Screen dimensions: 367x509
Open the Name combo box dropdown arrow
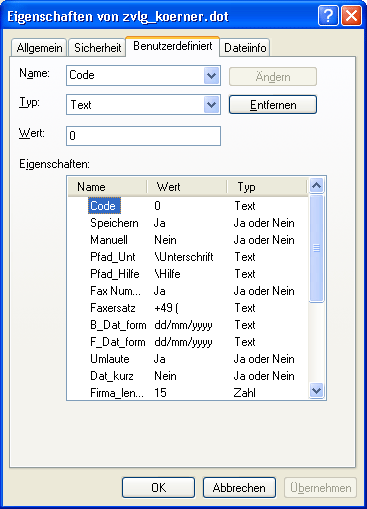point(211,75)
